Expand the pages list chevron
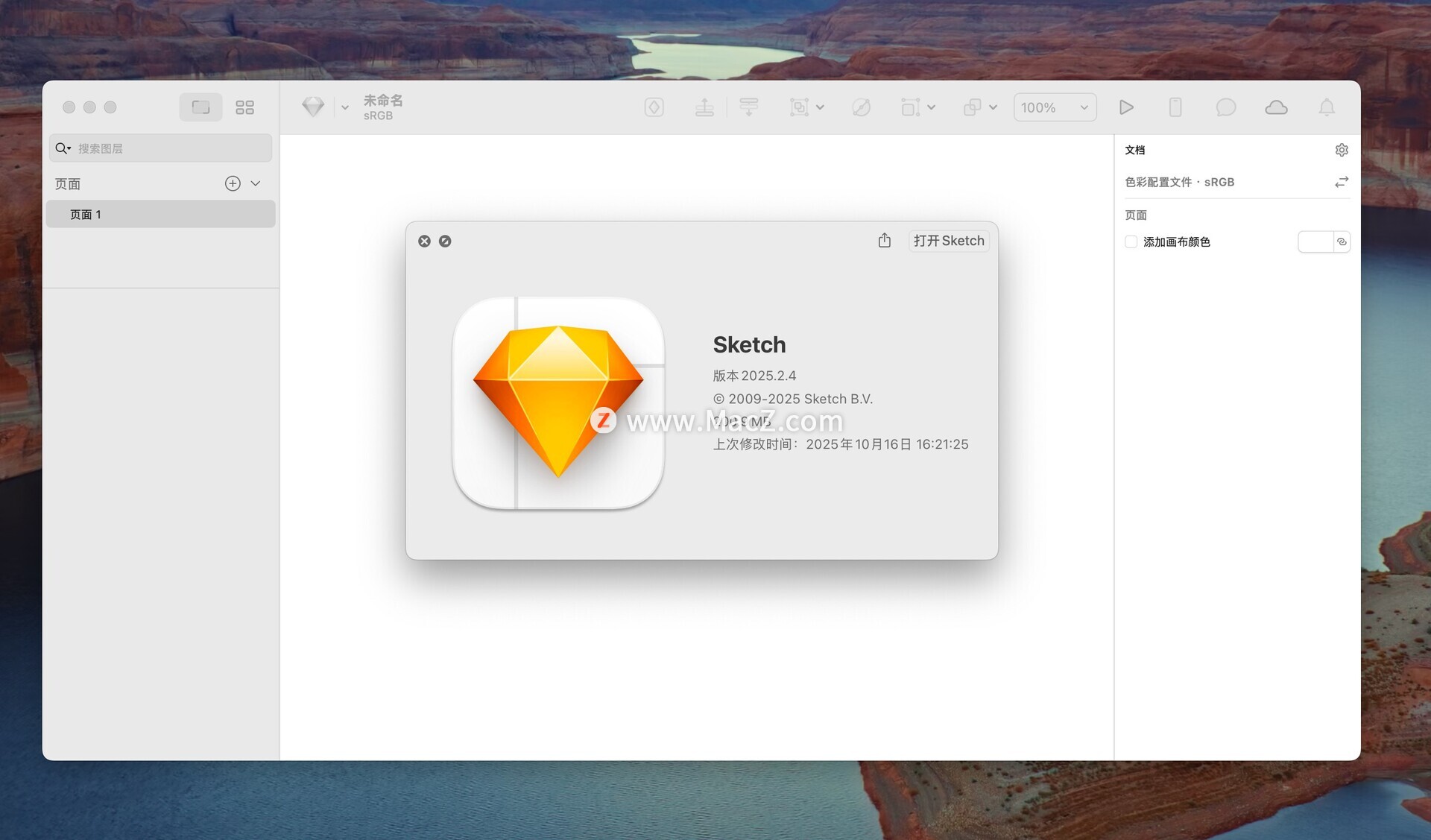 (x=256, y=183)
